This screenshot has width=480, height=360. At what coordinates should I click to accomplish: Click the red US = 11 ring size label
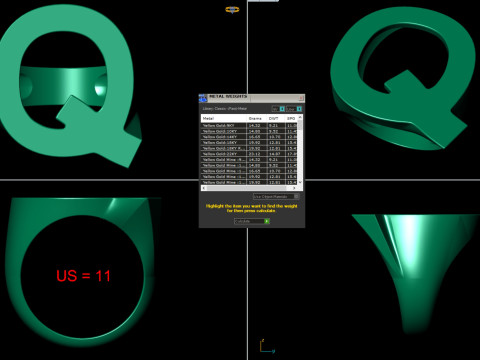pos(83,276)
